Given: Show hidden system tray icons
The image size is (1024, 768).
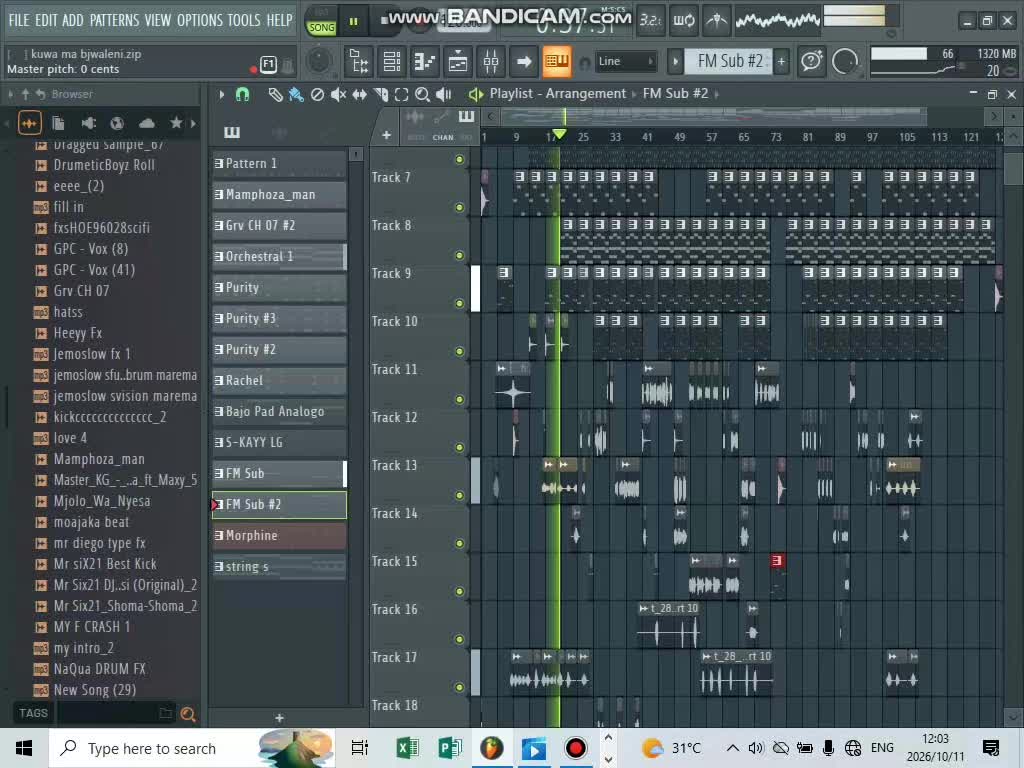Looking at the screenshot, I should pyautogui.click(x=733, y=748).
